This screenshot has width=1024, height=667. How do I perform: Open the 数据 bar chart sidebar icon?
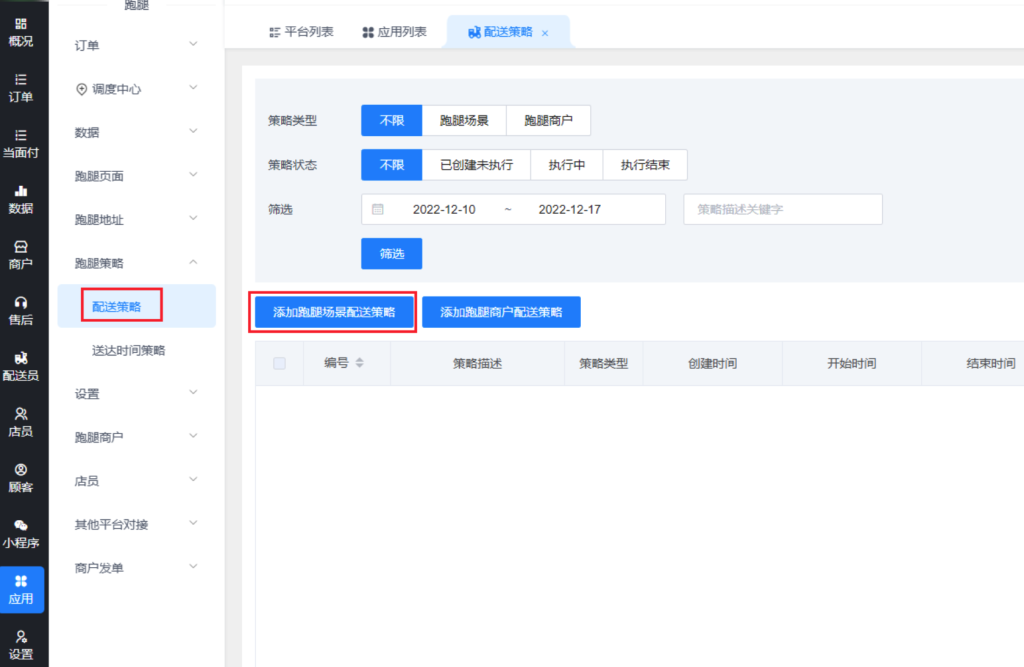(x=21, y=199)
